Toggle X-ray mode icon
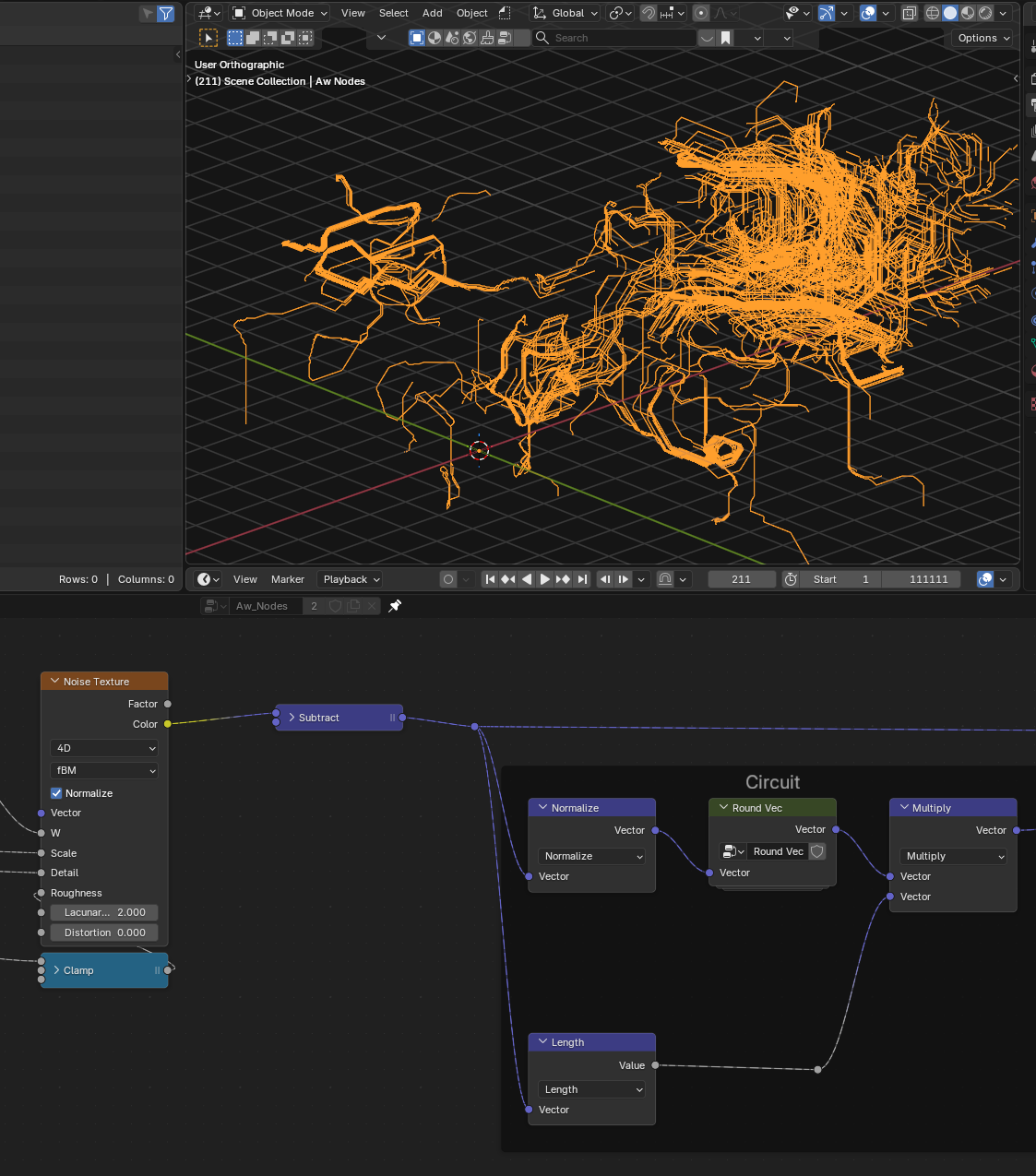 [x=909, y=13]
